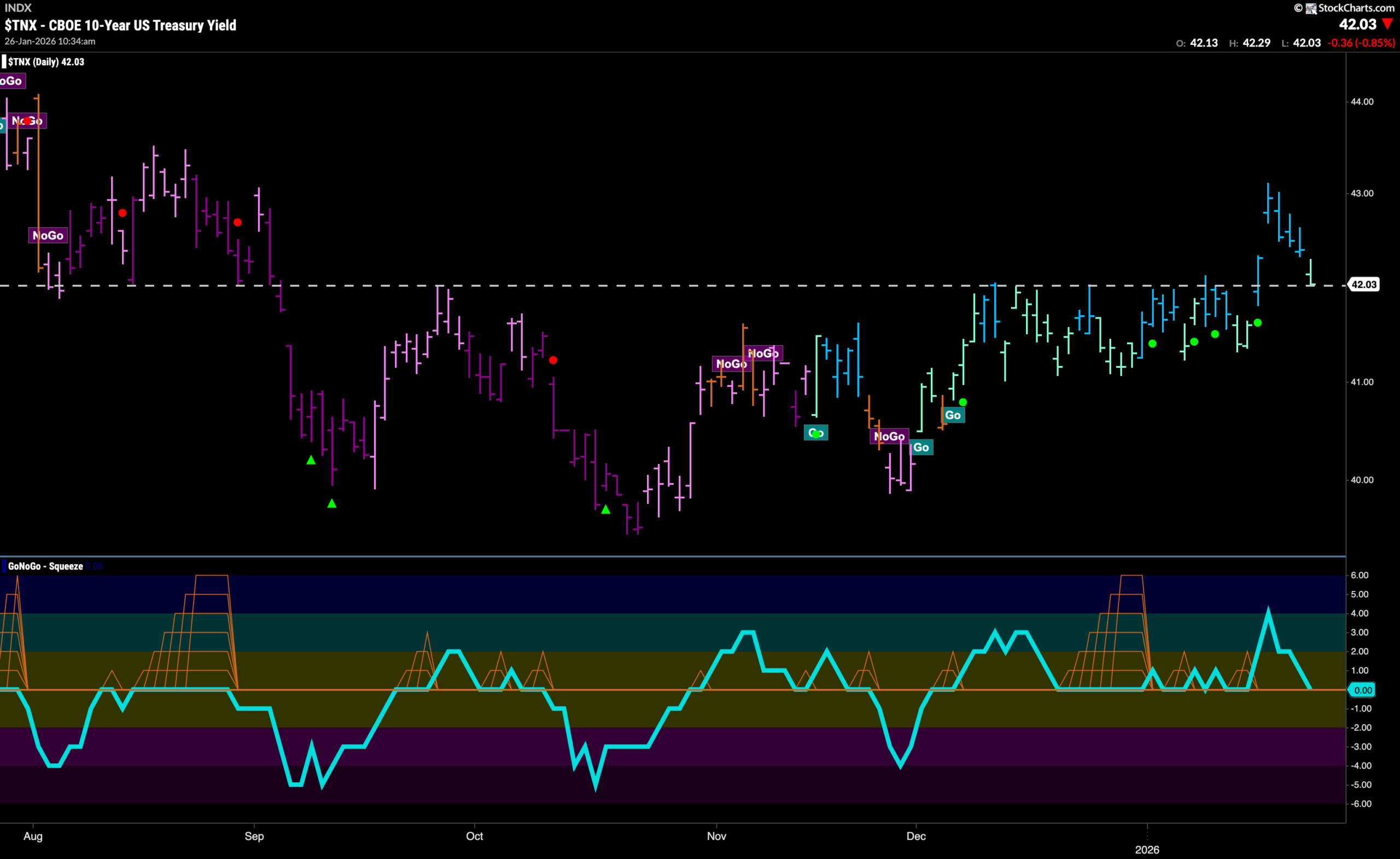Click the StockCharts.com logo icon
This screenshot has height=859, width=1400.
[1311, 8]
